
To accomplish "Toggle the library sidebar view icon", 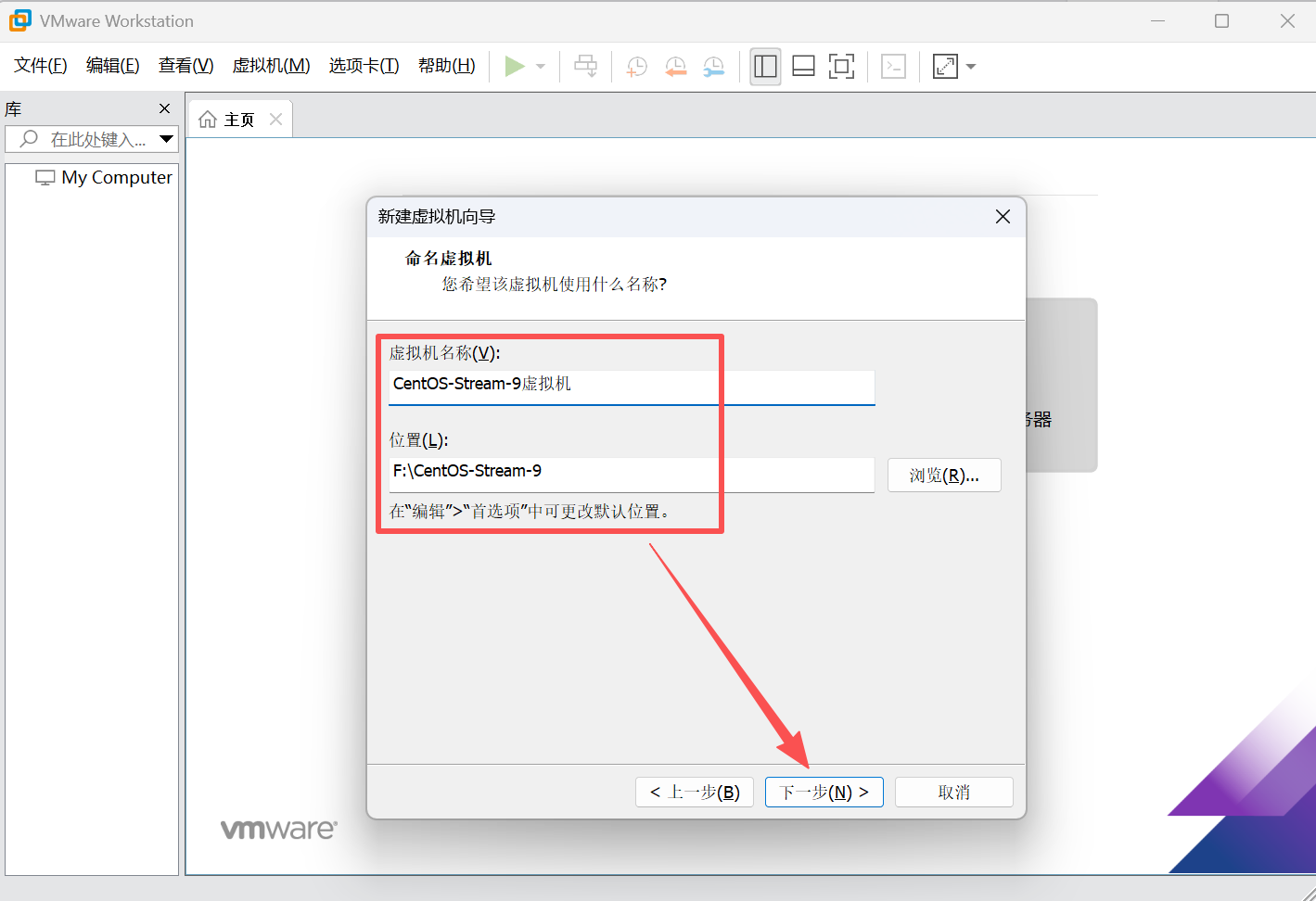I will tap(765, 66).
